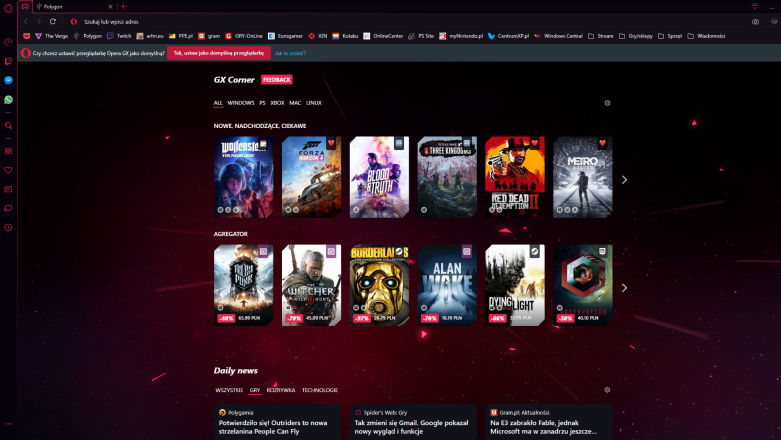The image size is (781, 440).
Task: Switch Daily news to WSZYSTKIE tab
Action: pos(229,390)
